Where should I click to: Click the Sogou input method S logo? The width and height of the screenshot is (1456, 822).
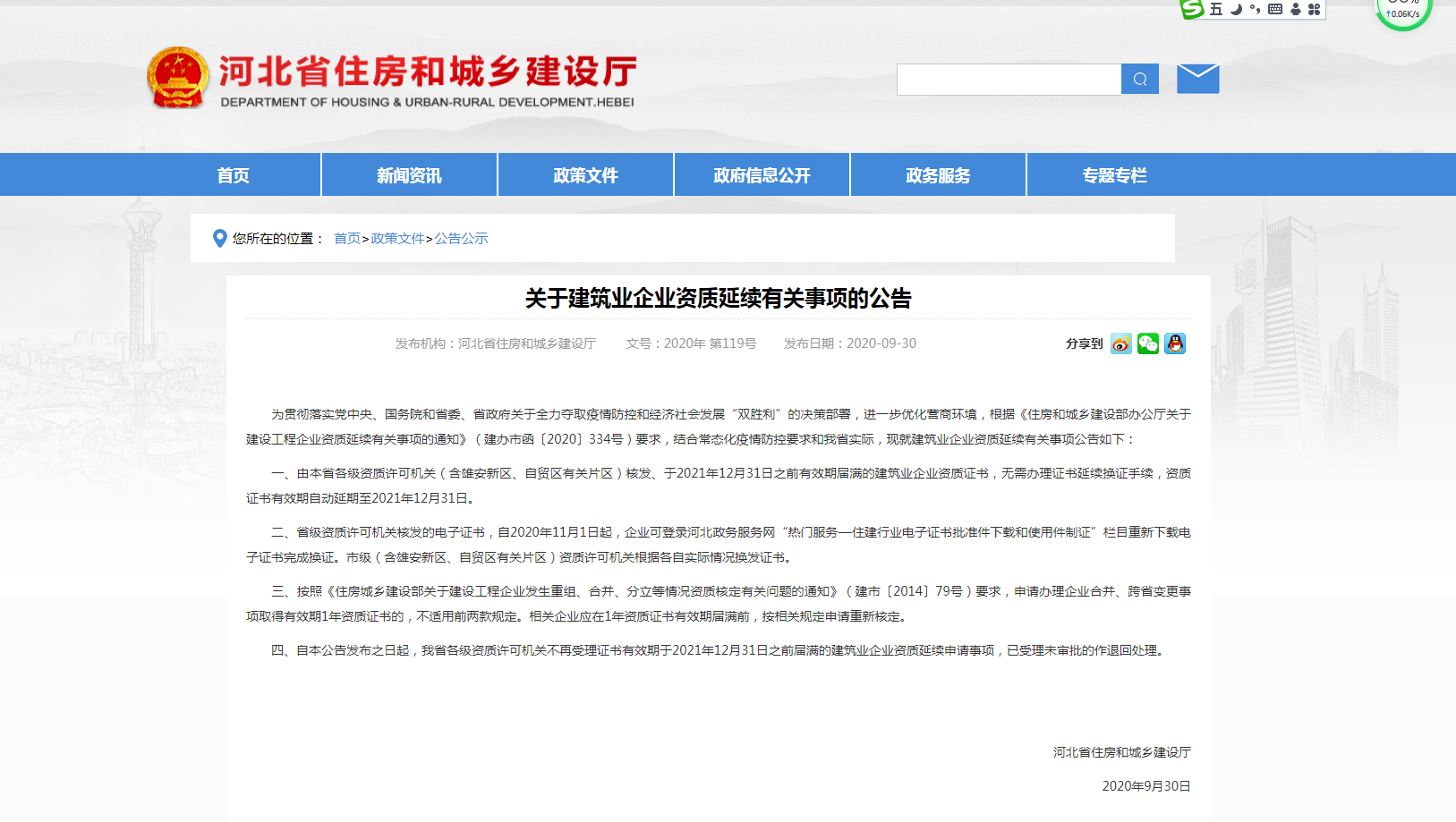pos(1191,9)
